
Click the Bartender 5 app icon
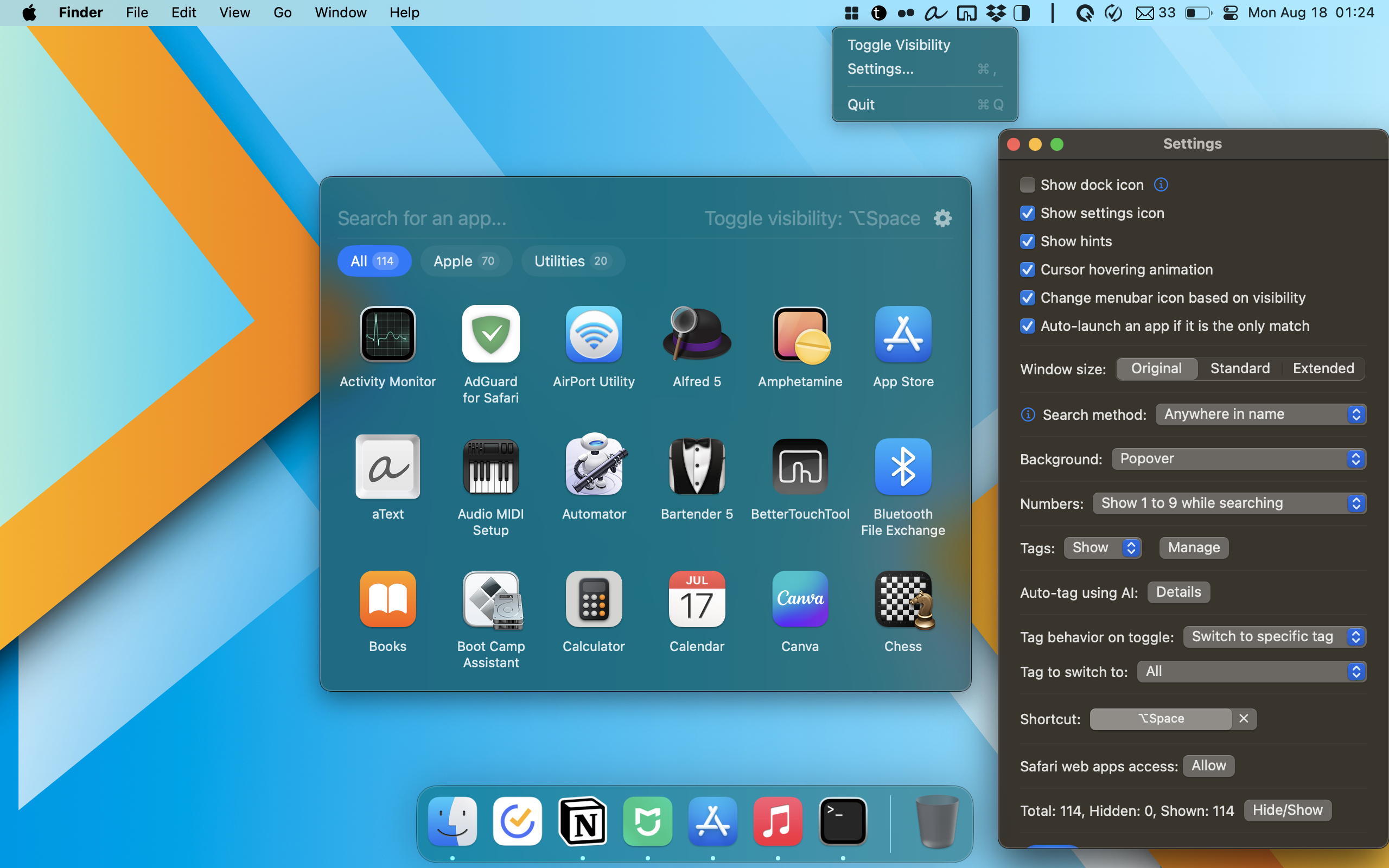coord(696,466)
